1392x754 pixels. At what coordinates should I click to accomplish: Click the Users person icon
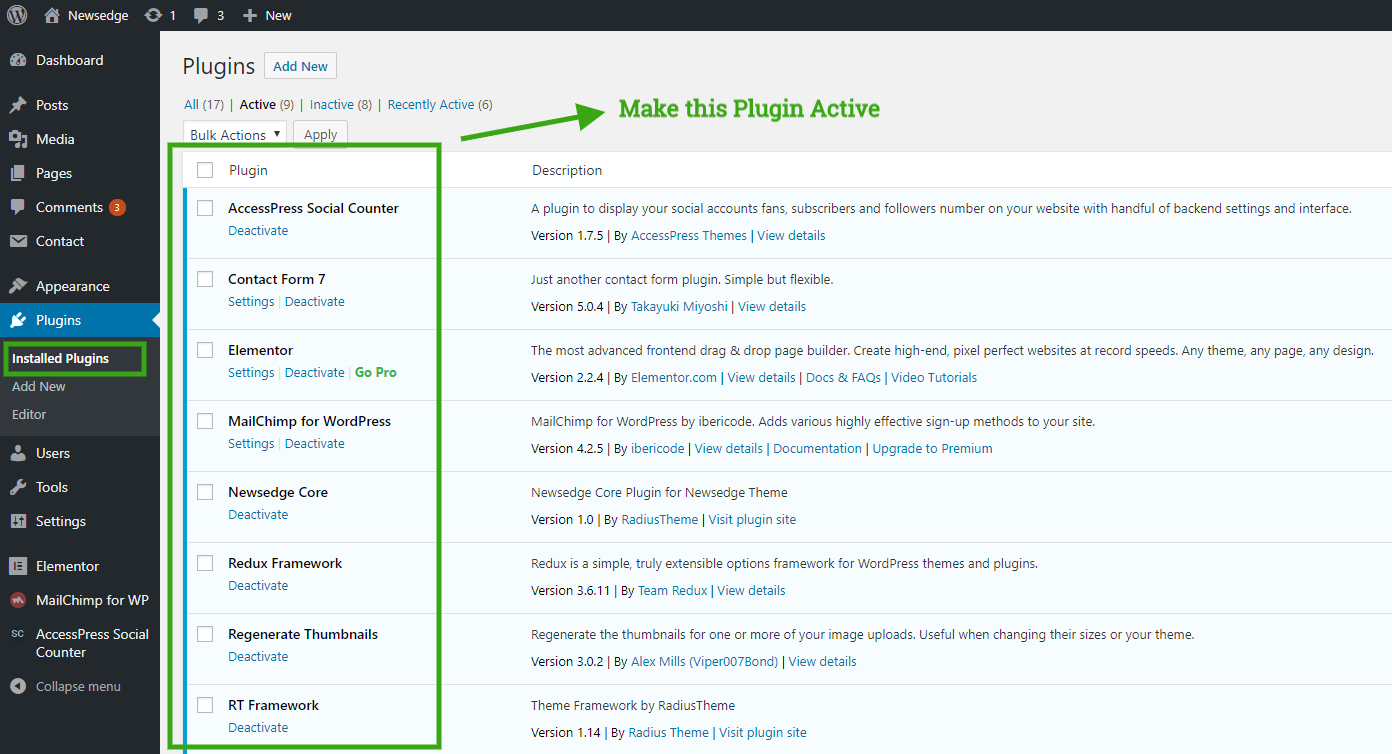[18, 453]
